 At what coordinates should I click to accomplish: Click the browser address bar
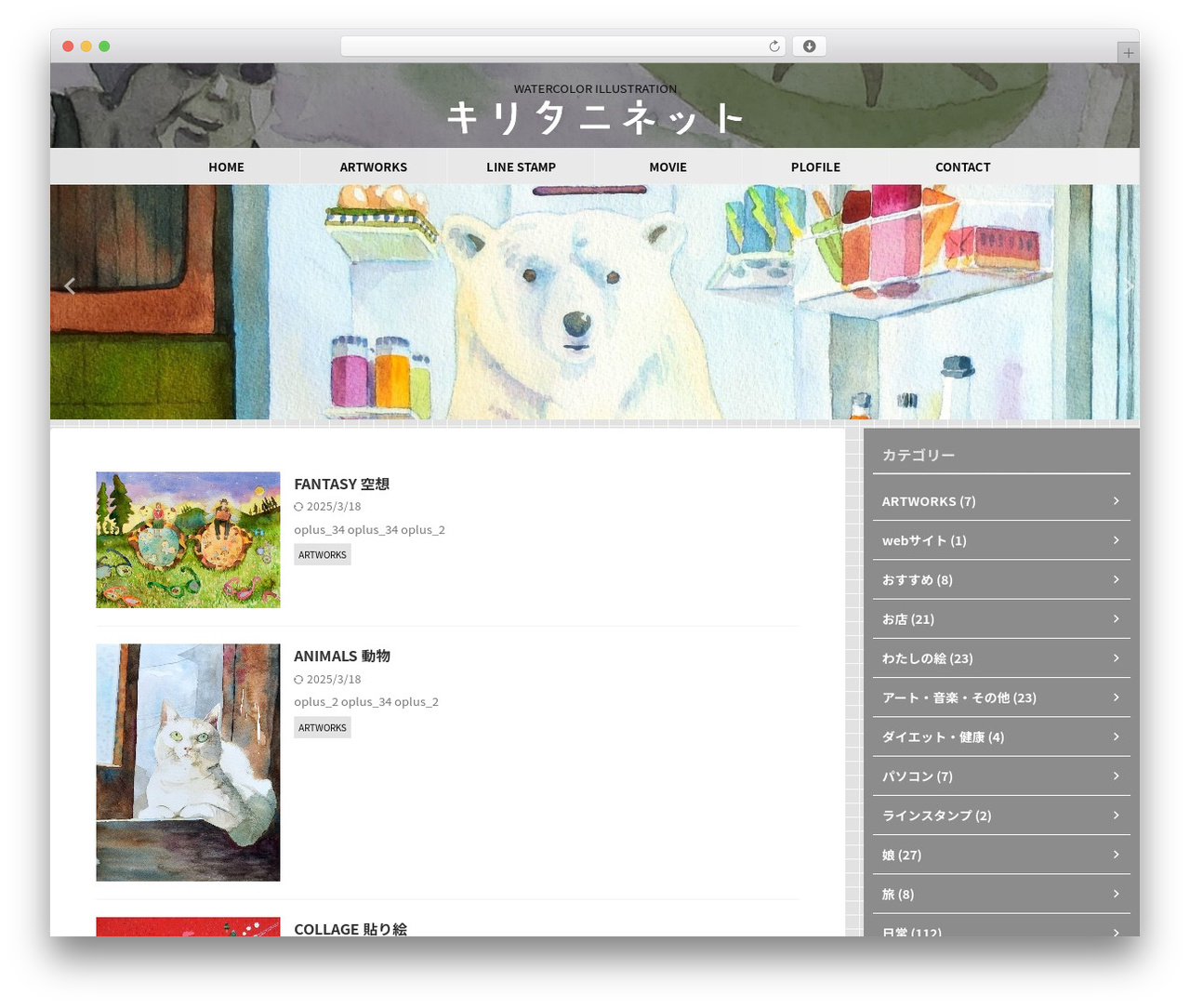[562, 46]
